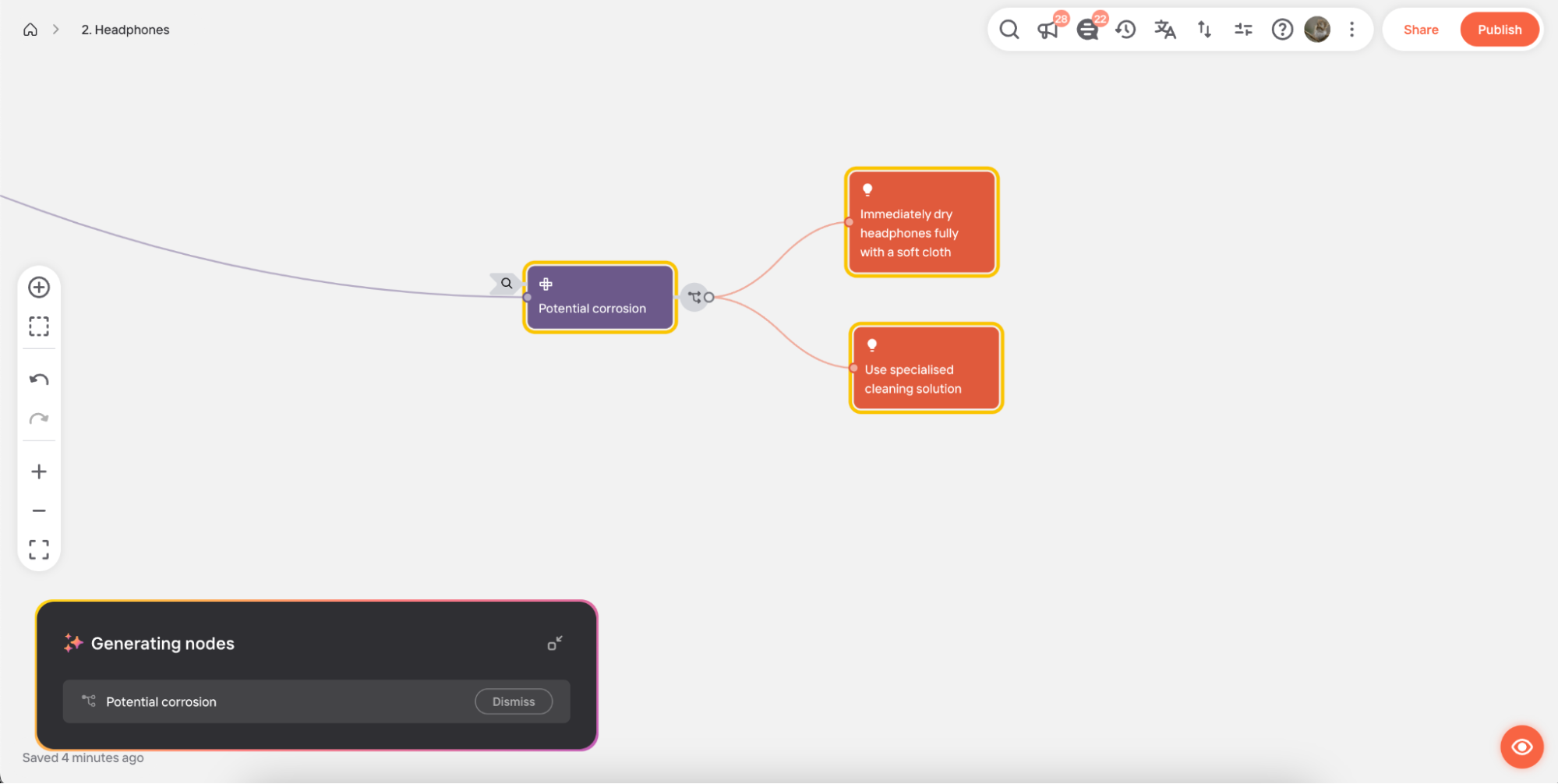This screenshot has height=784, width=1558.
Task: Click lightbulb icon on cleaning solution node
Action: coord(872,345)
